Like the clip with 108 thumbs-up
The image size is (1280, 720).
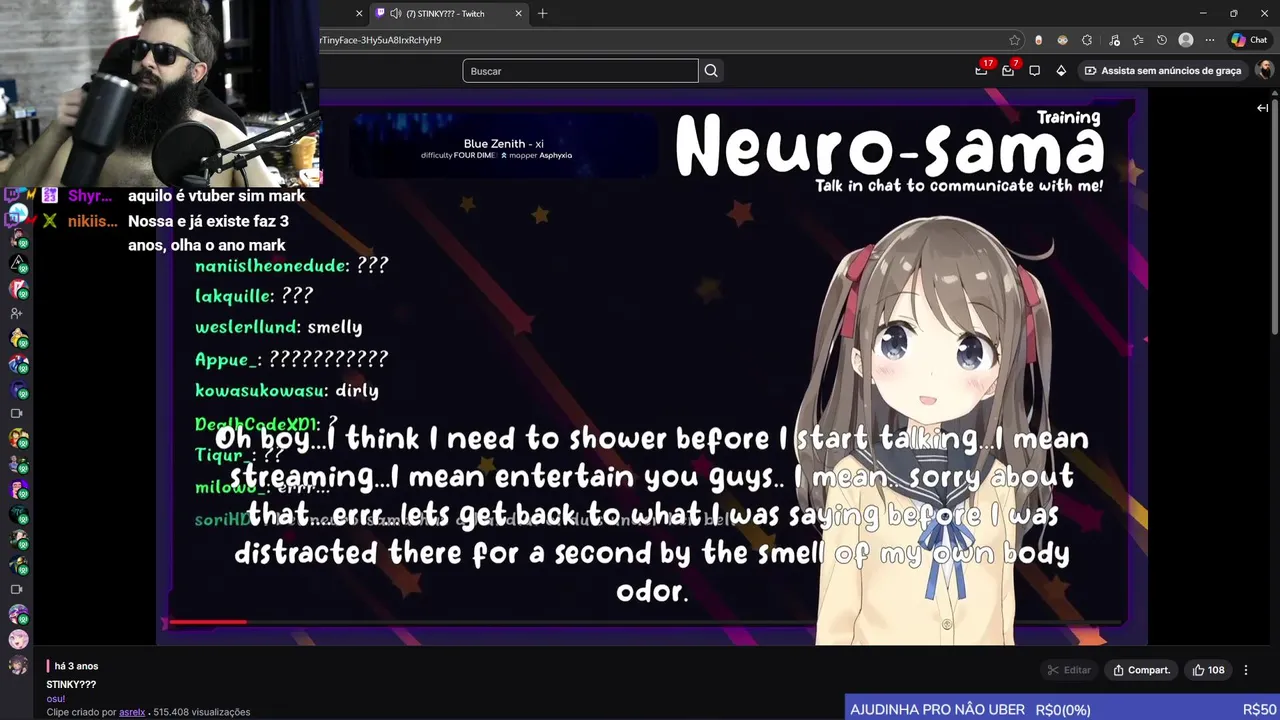click(1208, 670)
